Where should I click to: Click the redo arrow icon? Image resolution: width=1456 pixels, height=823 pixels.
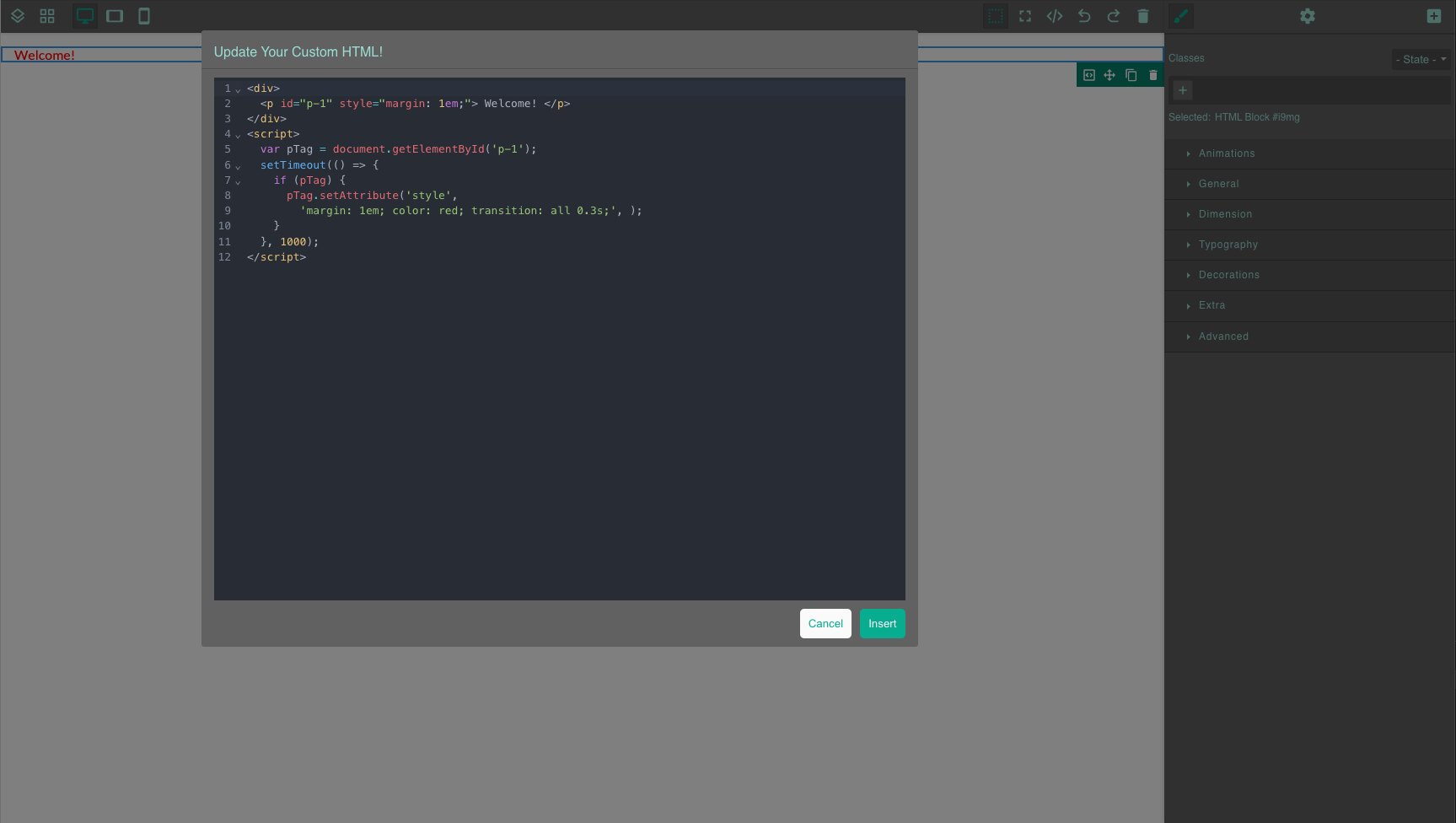1114,16
